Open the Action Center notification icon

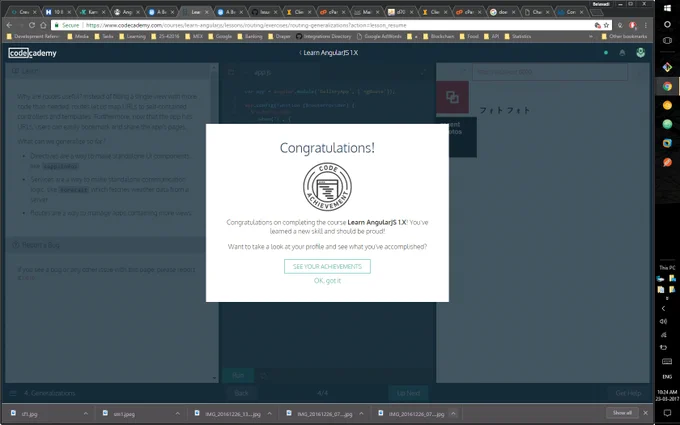pyautogui.click(x=667, y=413)
